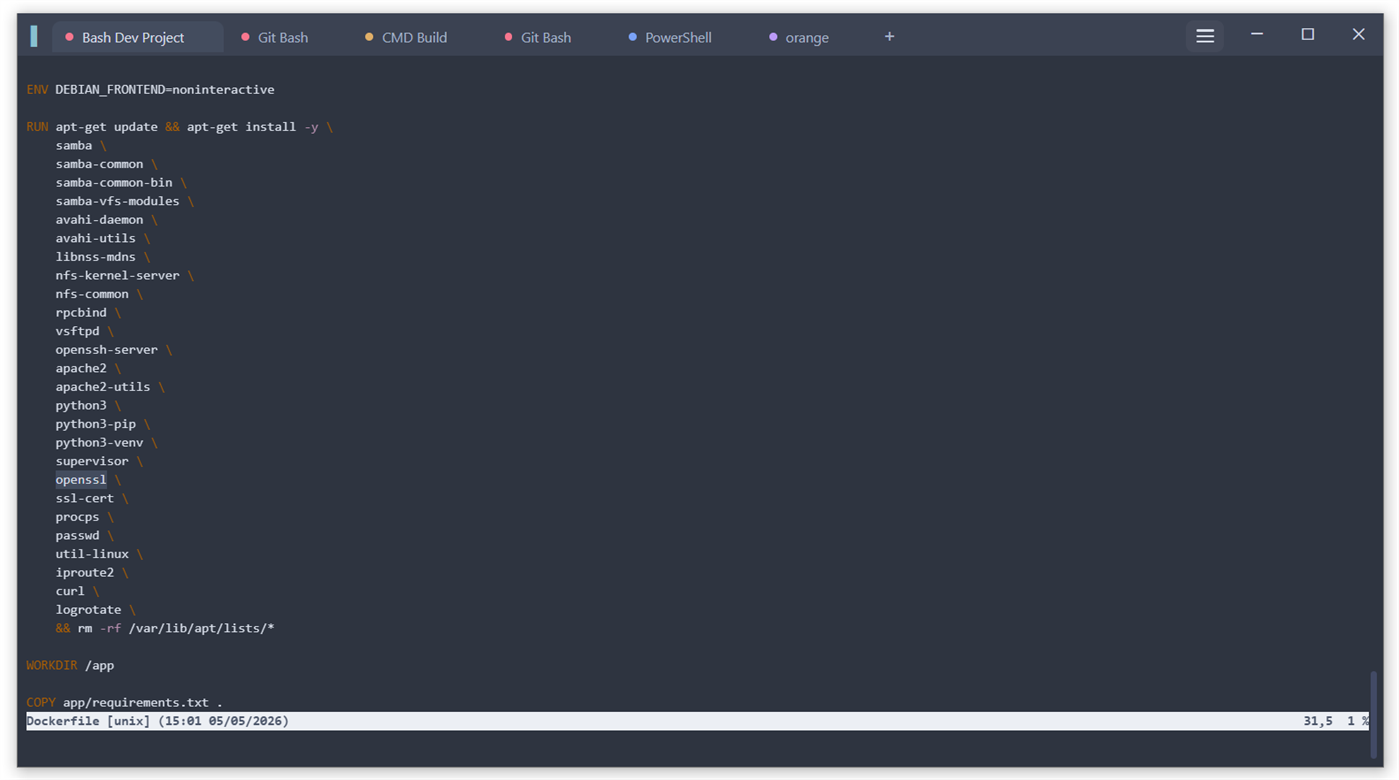Click the 'logrotate' package line
Screen dimensions: 1399x780
[x=89, y=610]
